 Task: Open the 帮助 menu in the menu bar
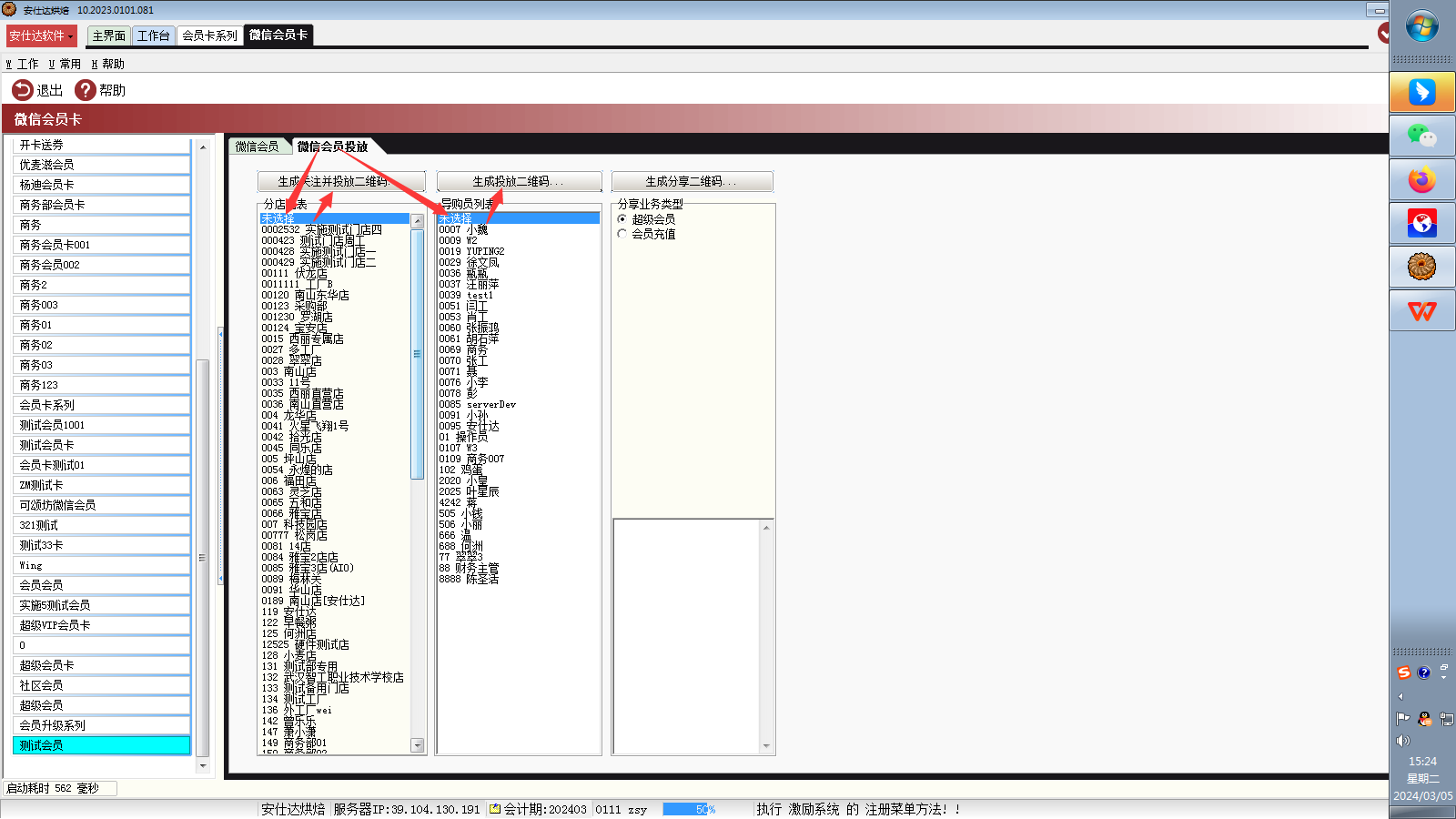(x=107, y=64)
